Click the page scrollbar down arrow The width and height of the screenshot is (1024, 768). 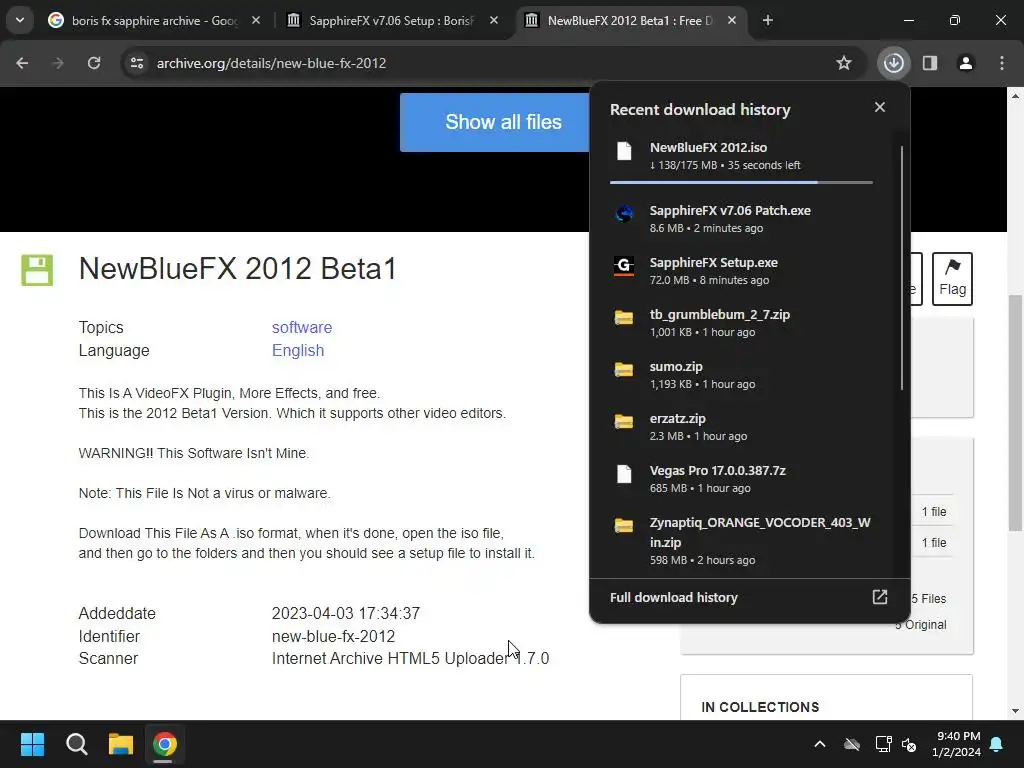(1015, 711)
